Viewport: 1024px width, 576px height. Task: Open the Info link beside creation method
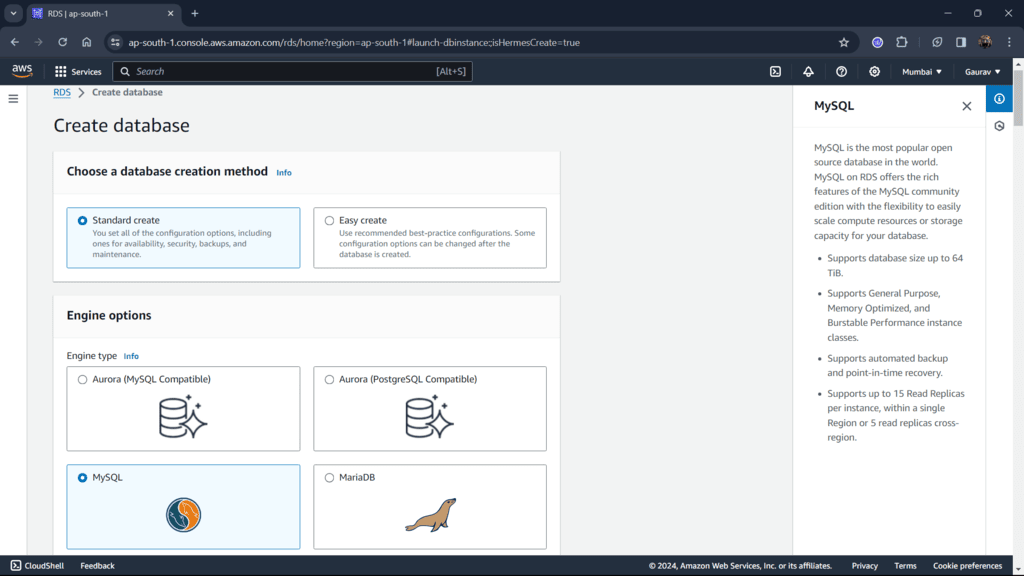pos(283,172)
